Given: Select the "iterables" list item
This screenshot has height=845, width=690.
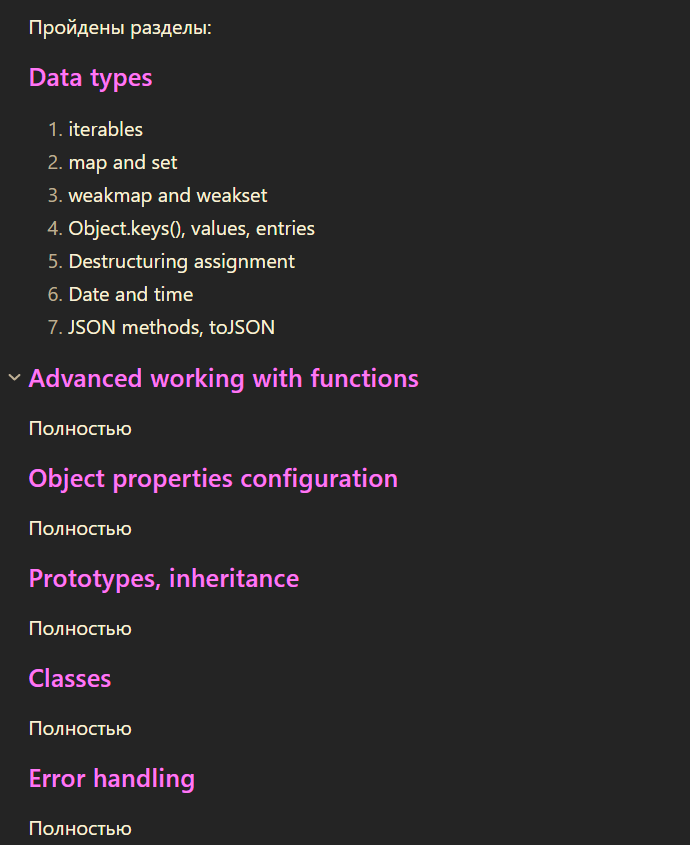Looking at the screenshot, I should [105, 129].
